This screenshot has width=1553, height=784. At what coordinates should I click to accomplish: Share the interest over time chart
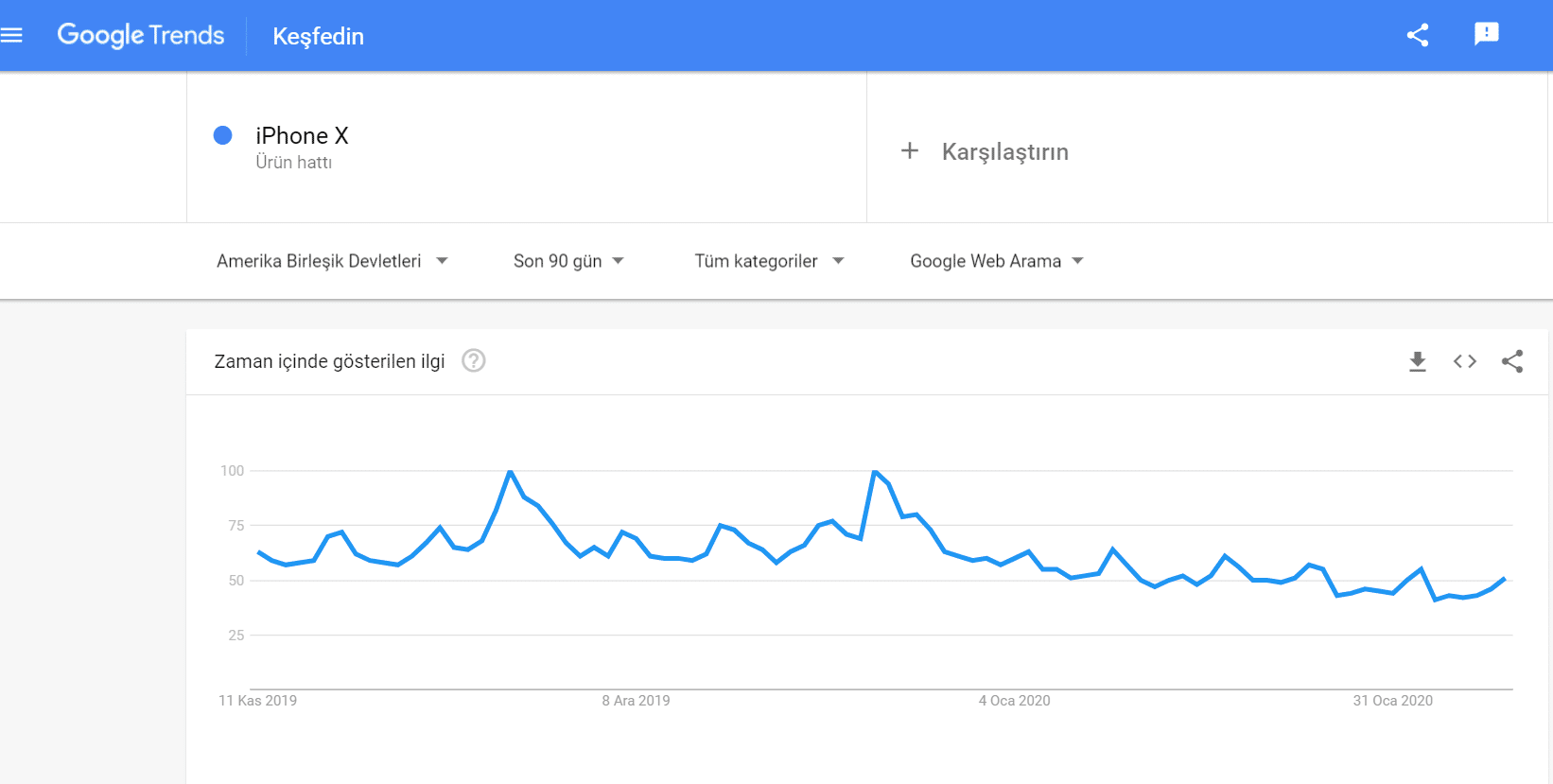click(x=1513, y=361)
